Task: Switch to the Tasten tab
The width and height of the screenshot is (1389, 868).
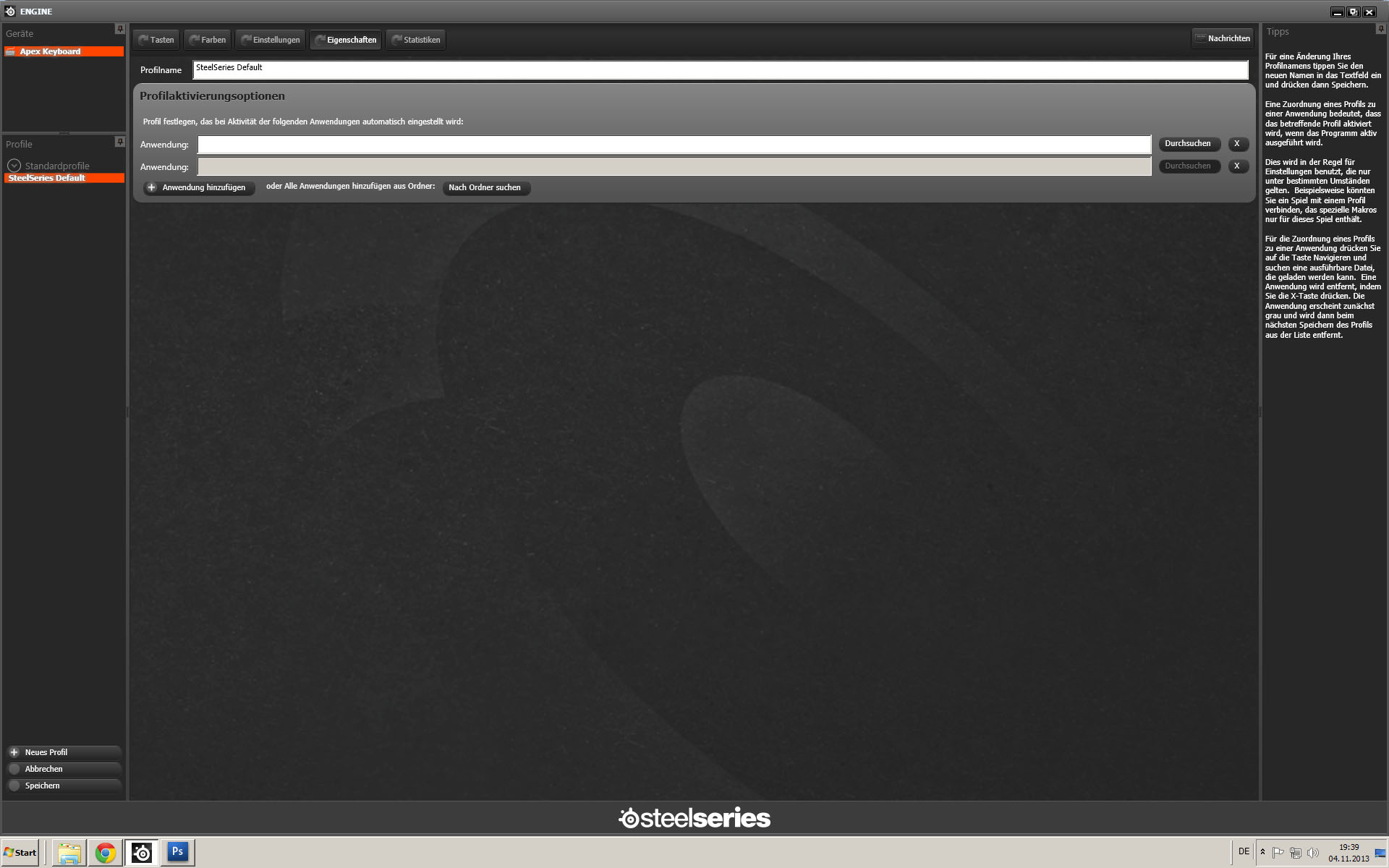Action: tap(156, 40)
